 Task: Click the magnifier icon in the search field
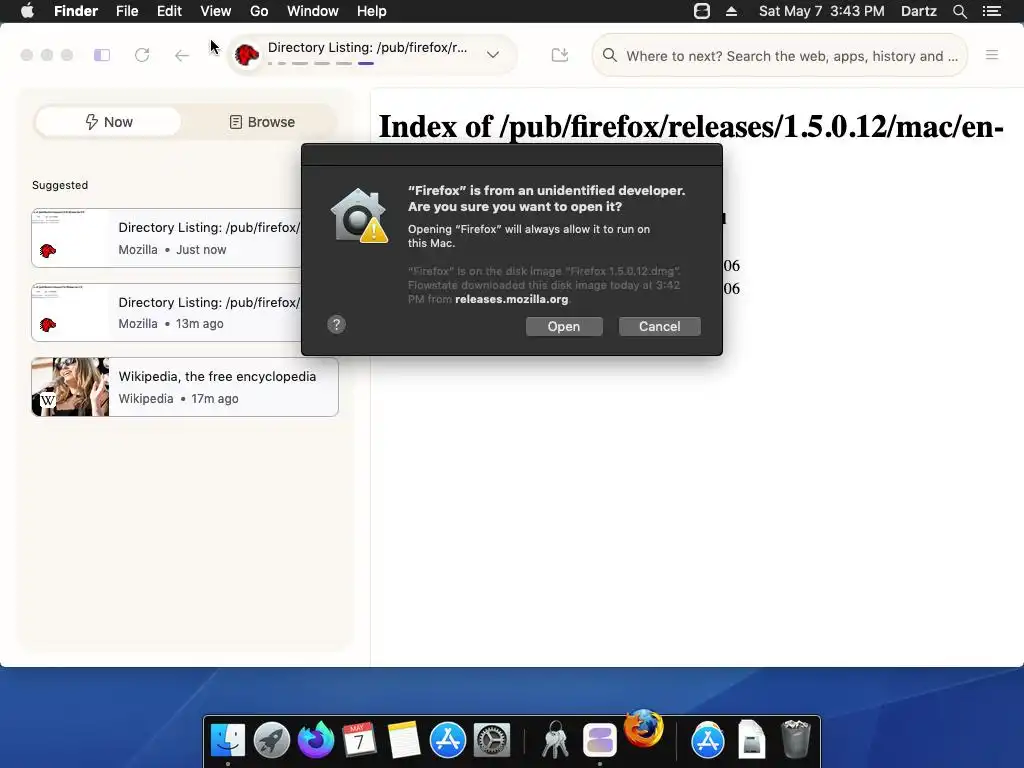[609, 56]
